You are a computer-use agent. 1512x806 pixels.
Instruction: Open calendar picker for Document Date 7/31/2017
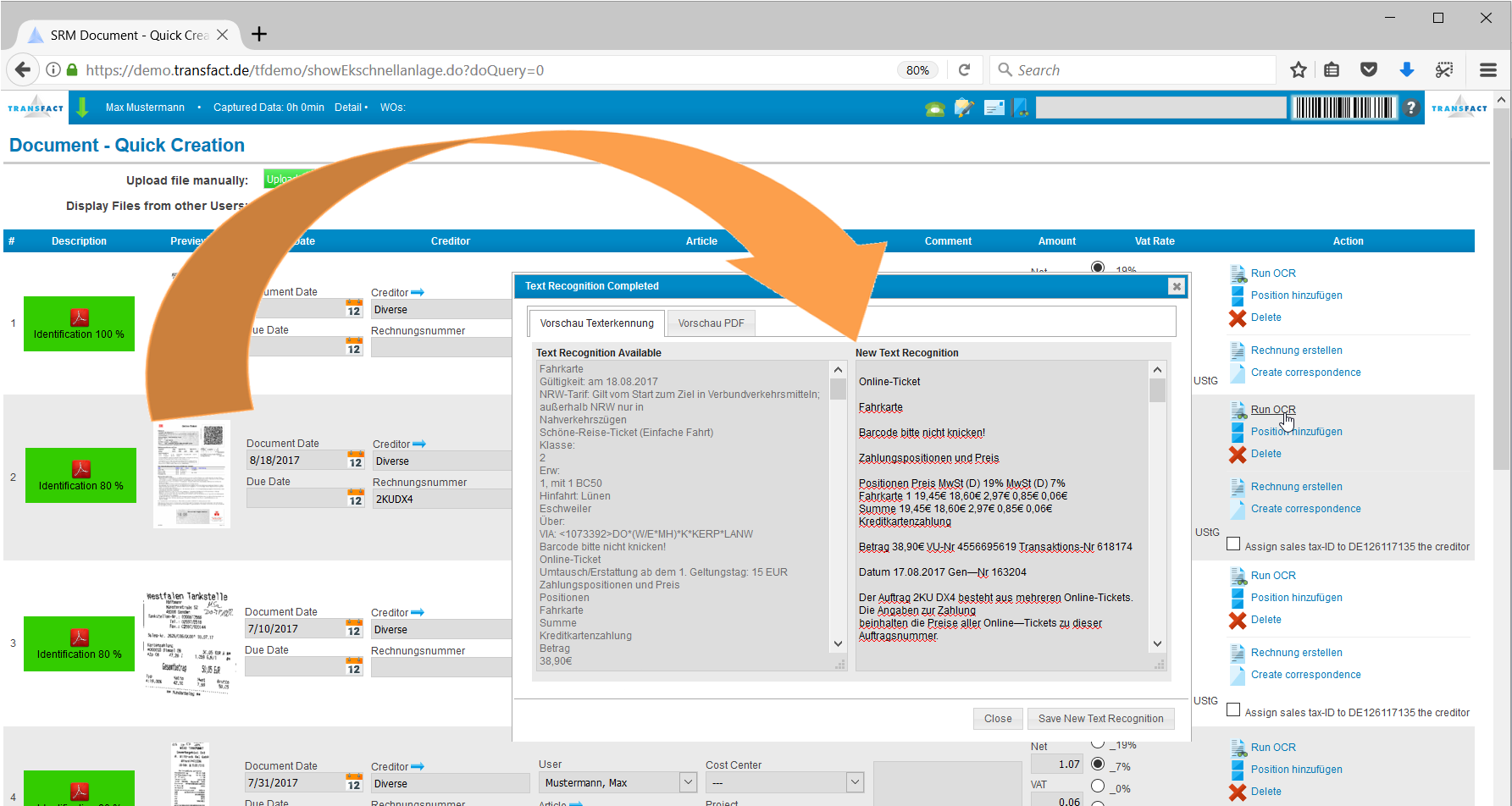pyautogui.click(x=353, y=783)
